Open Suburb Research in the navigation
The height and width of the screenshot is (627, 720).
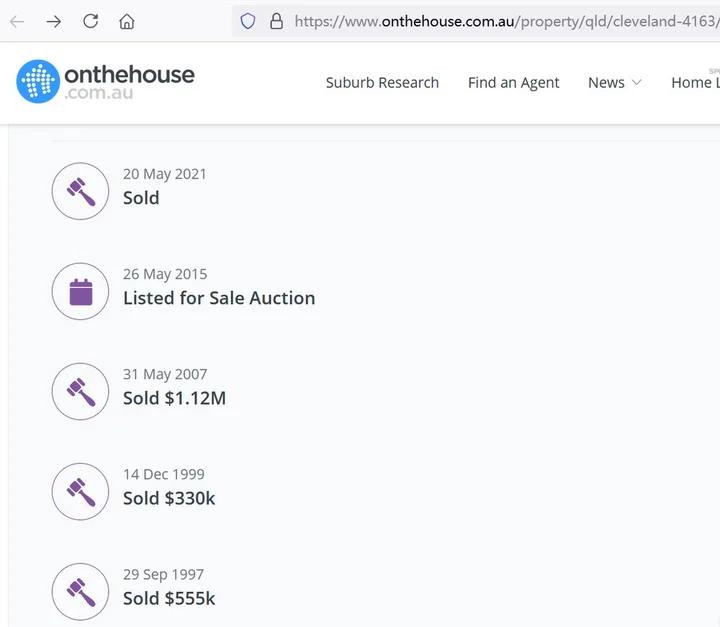[382, 83]
